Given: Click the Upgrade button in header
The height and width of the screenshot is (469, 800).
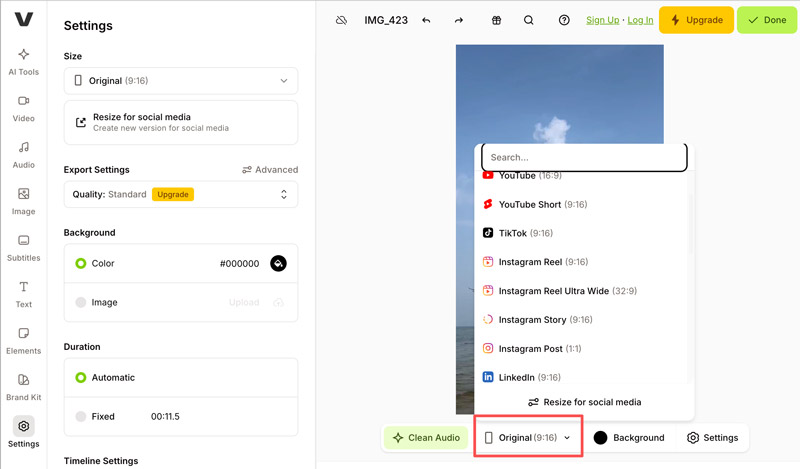Looking at the screenshot, I should 696,20.
